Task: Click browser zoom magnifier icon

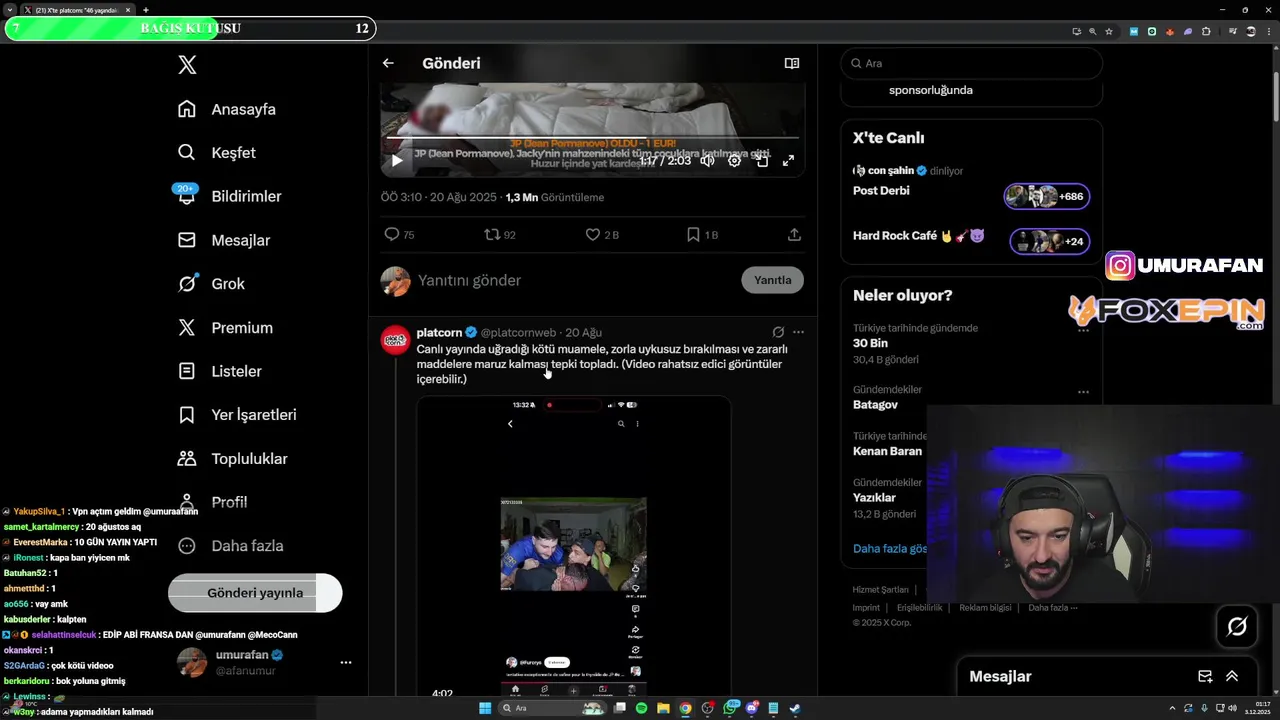Action: (x=1093, y=31)
